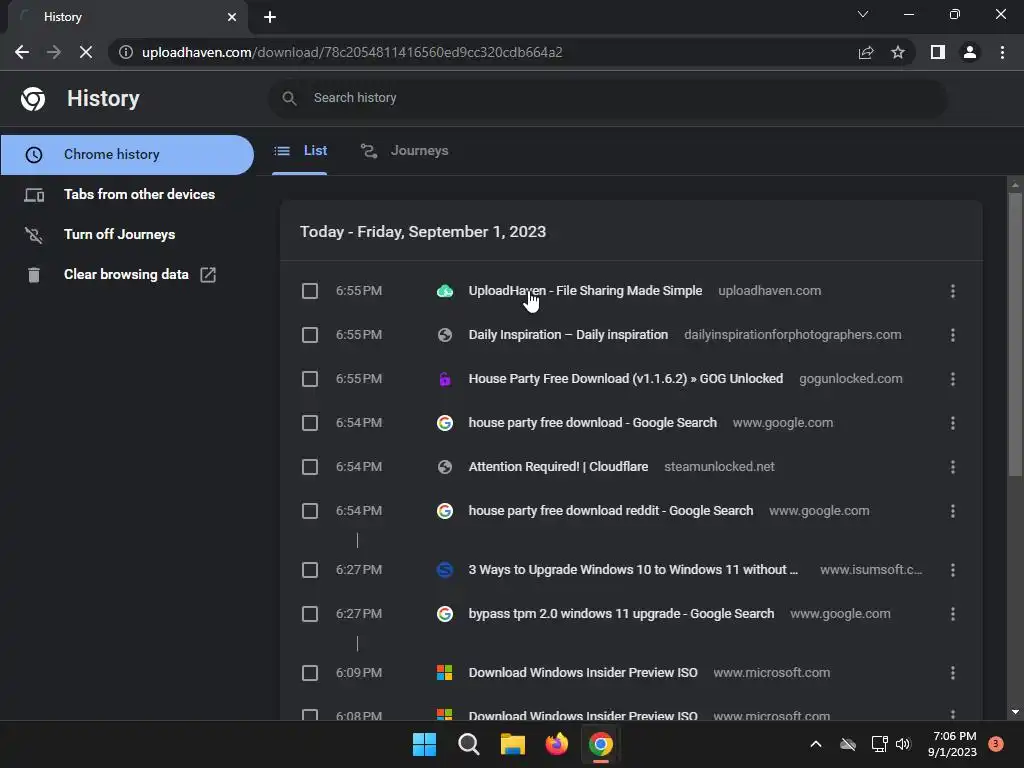Bookmark this tab with the star
This screenshot has width=1024, height=768.
[898, 52]
